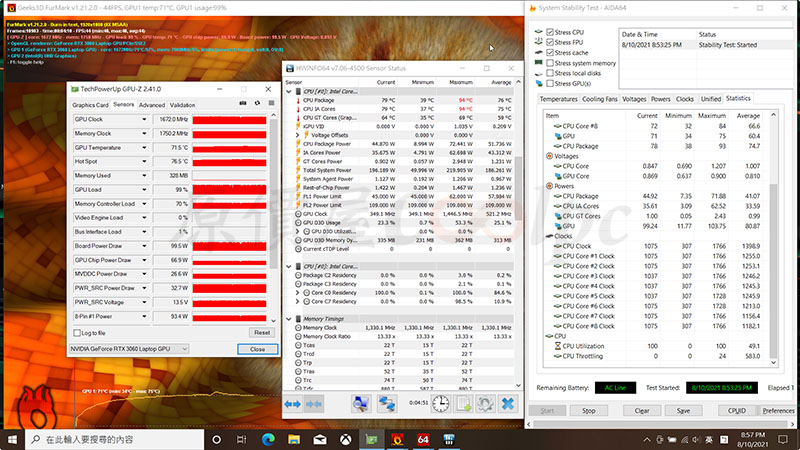Image resolution: width=800 pixels, height=450 pixels.
Task: Open Windows Start menu
Action: click(x=12, y=439)
